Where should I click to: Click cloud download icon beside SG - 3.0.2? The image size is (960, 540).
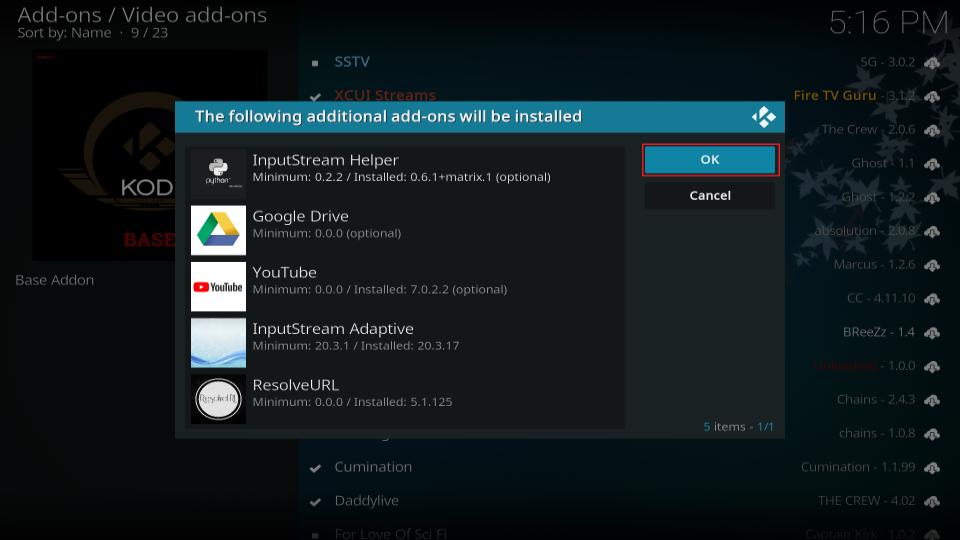click(932, 62)
